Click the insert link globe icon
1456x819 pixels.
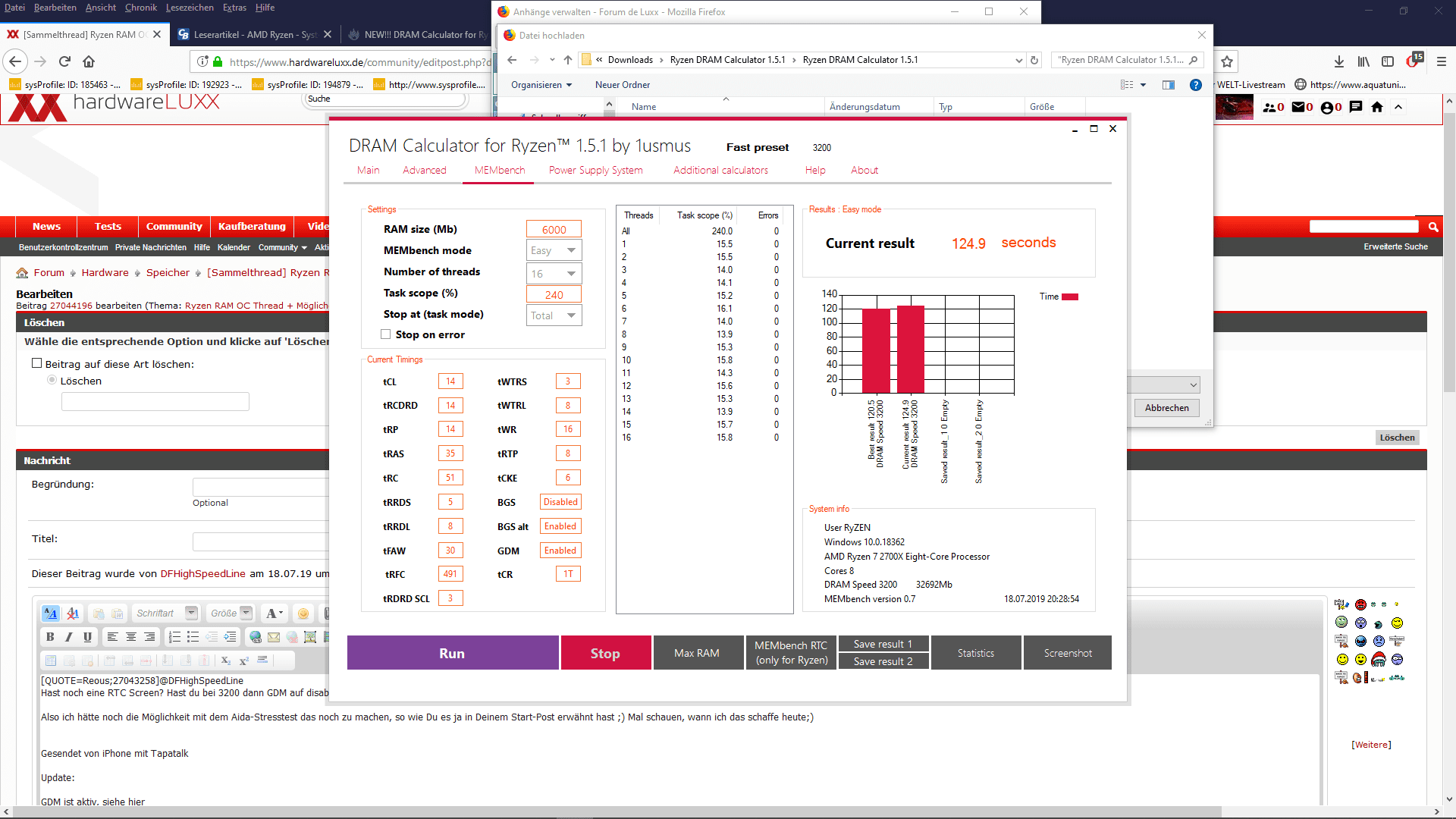coord(256,637)
